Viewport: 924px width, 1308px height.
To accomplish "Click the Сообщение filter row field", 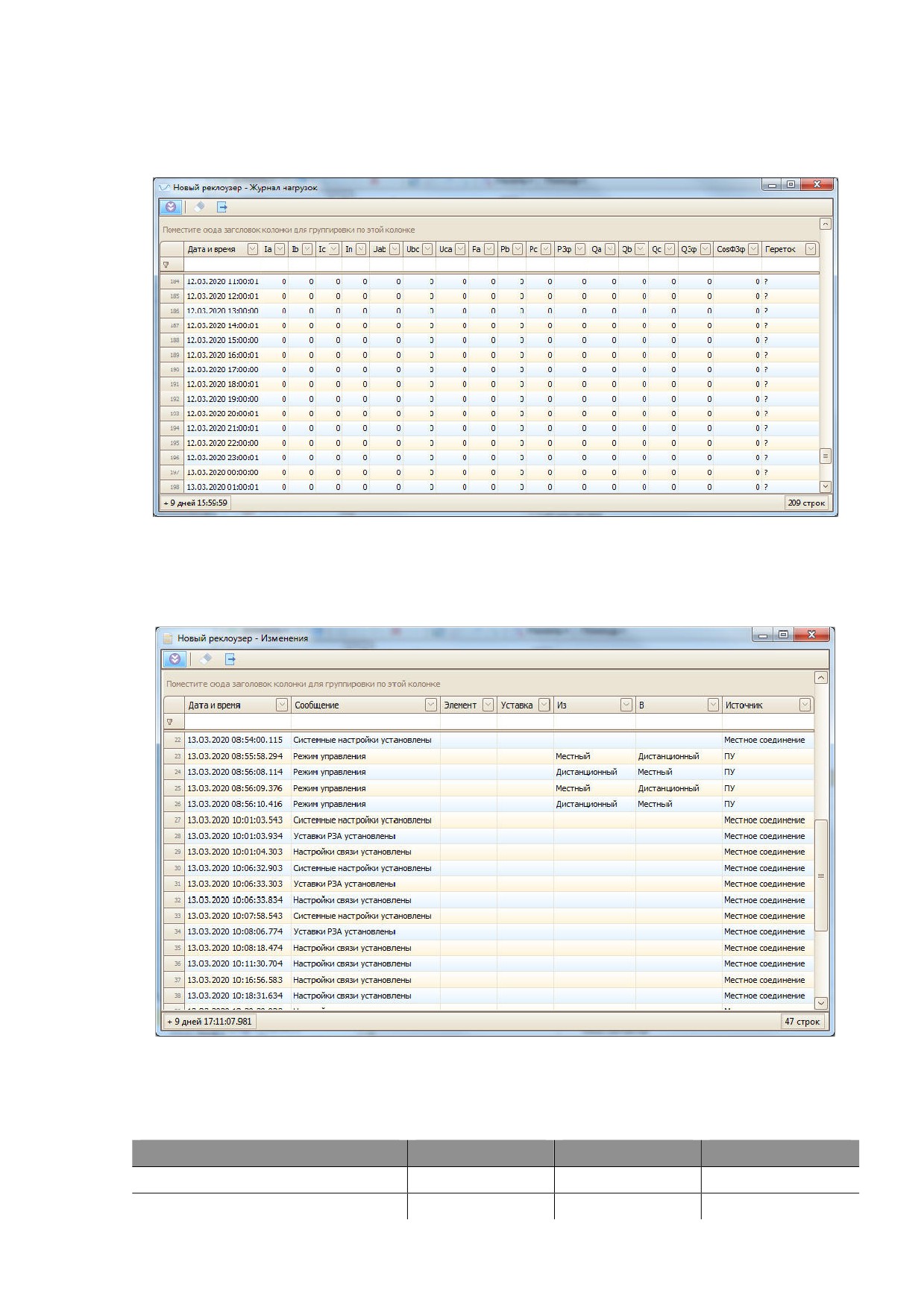I will tap(365, 722).
